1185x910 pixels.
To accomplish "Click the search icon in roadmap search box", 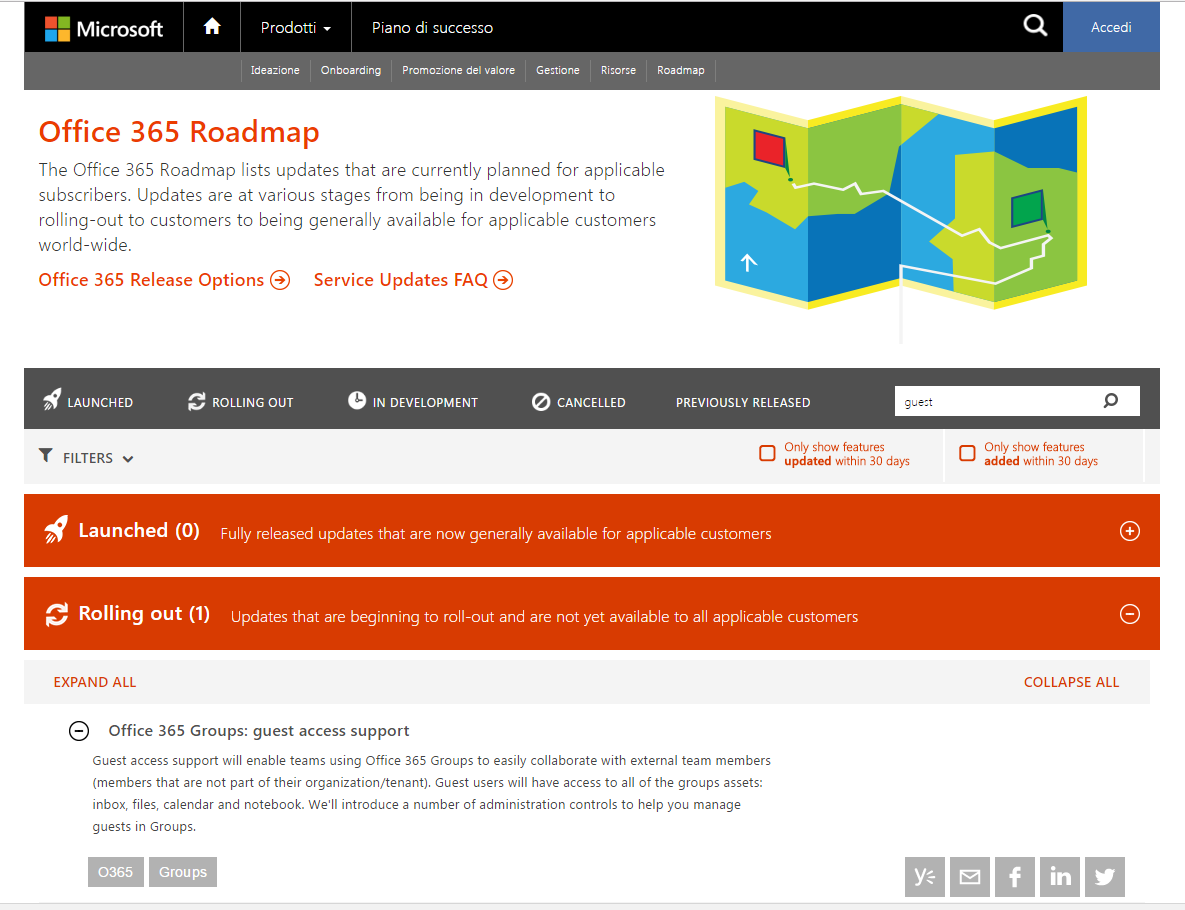I will click(1111, 401).
